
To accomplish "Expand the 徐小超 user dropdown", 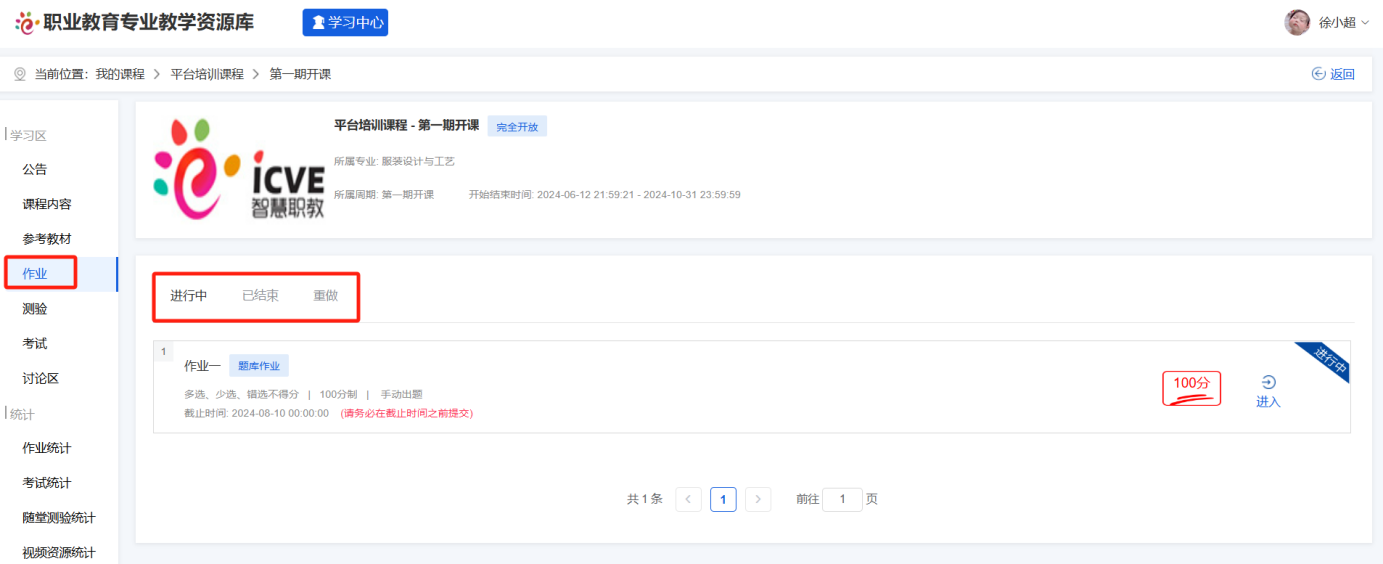I will pos(1344,22).
